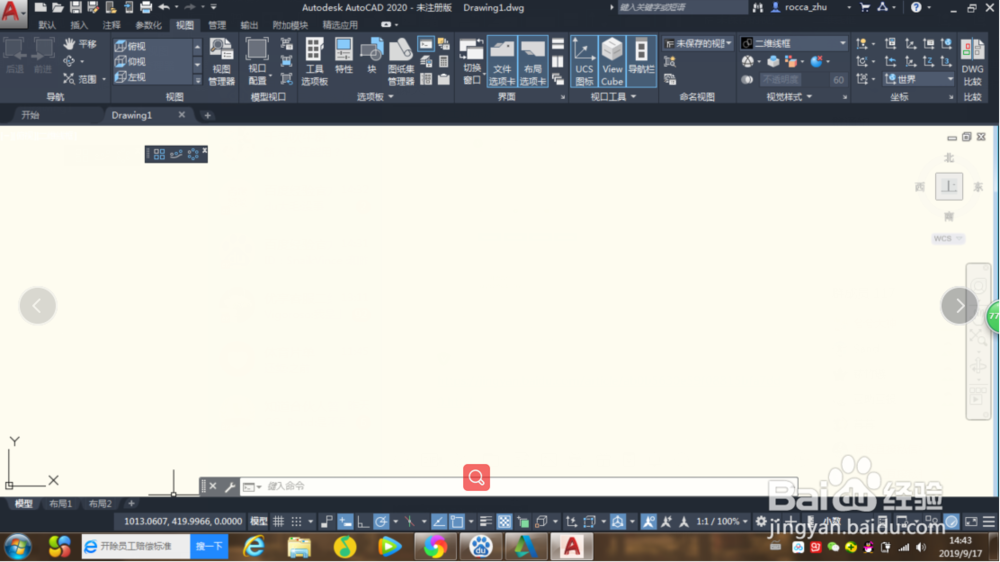Viewport: 1000px width, 562px height.
Task: Click the Print (plot) icon in quick access toolbar
Action: pos(146,8)
